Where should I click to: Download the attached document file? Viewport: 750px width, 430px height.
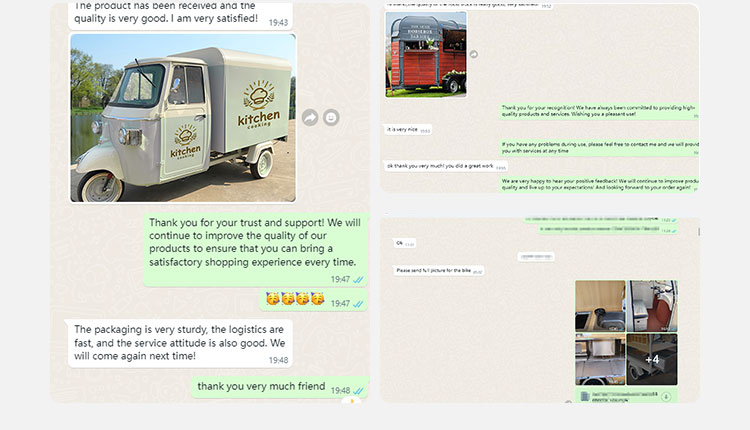[666, 397]
